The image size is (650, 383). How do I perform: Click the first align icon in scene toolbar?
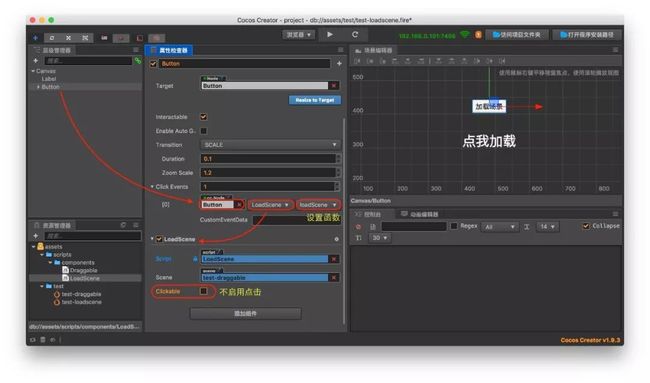click(357, 61)
